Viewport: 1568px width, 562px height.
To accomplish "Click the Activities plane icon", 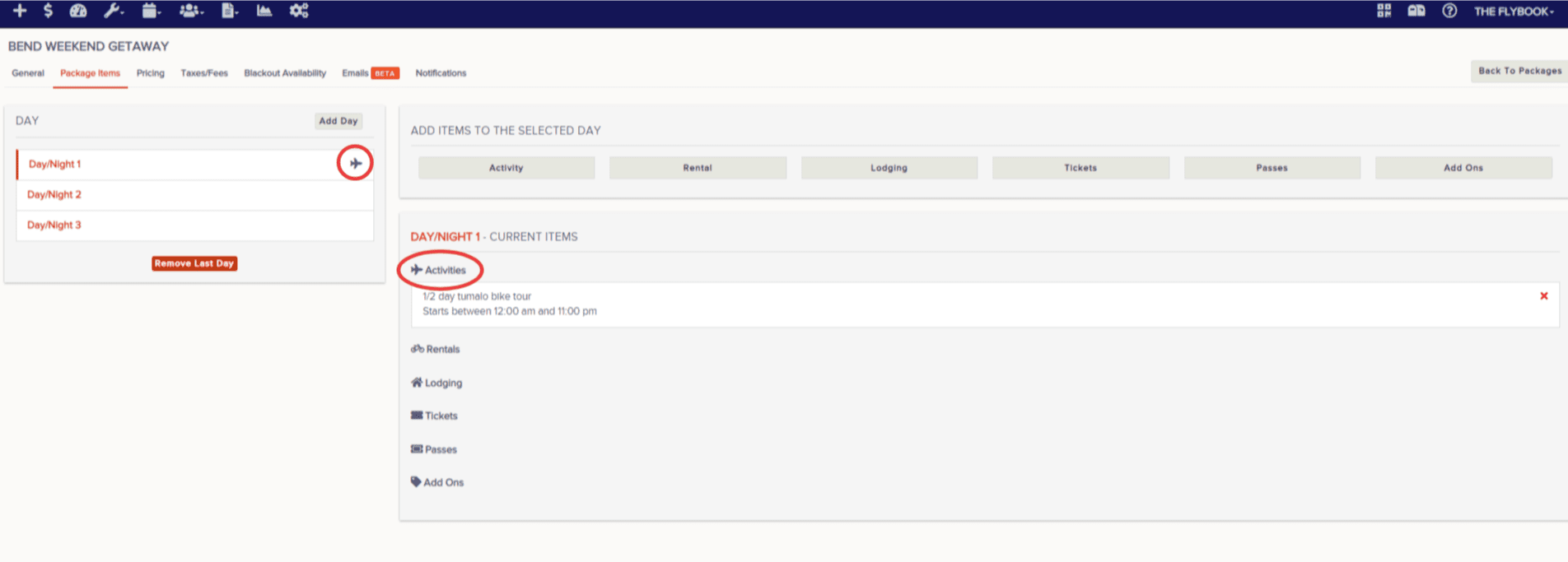I will point(417,270).
